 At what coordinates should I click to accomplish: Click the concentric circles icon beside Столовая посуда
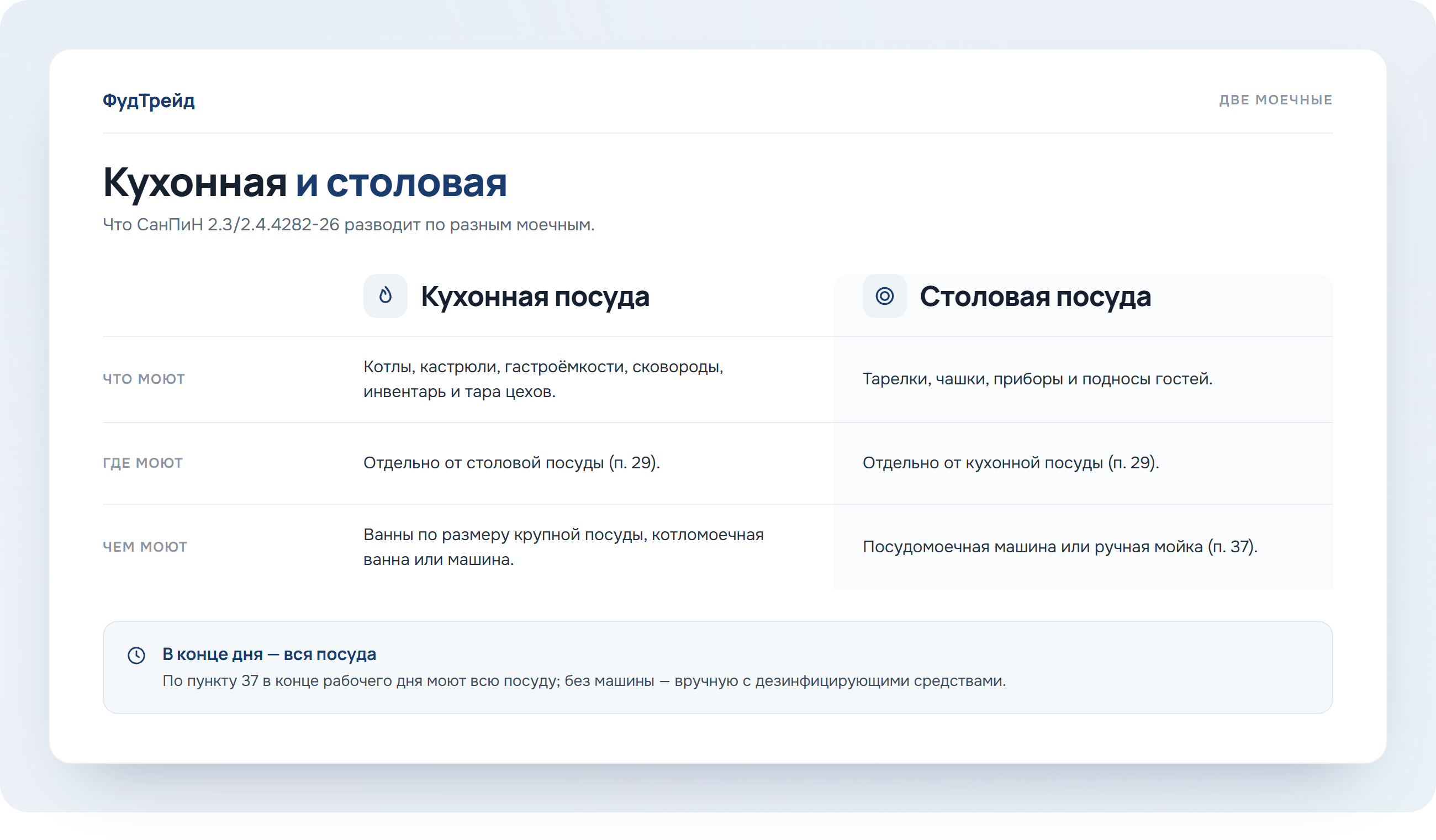(884, 296)
